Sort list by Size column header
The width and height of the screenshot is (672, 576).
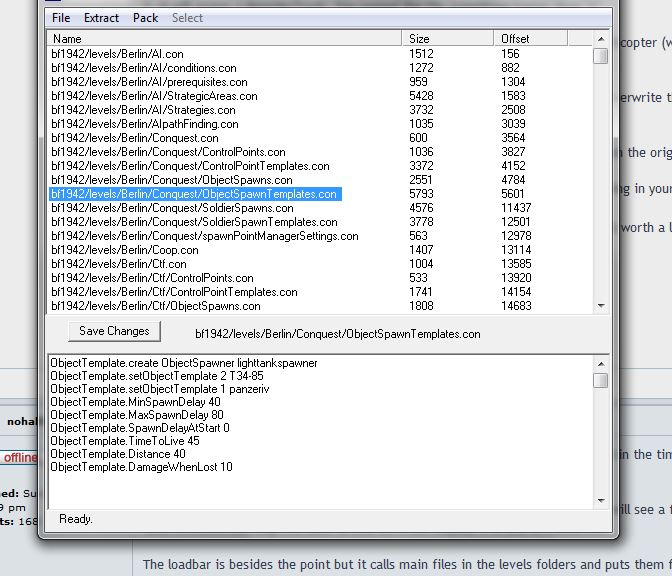pos(448,39)
